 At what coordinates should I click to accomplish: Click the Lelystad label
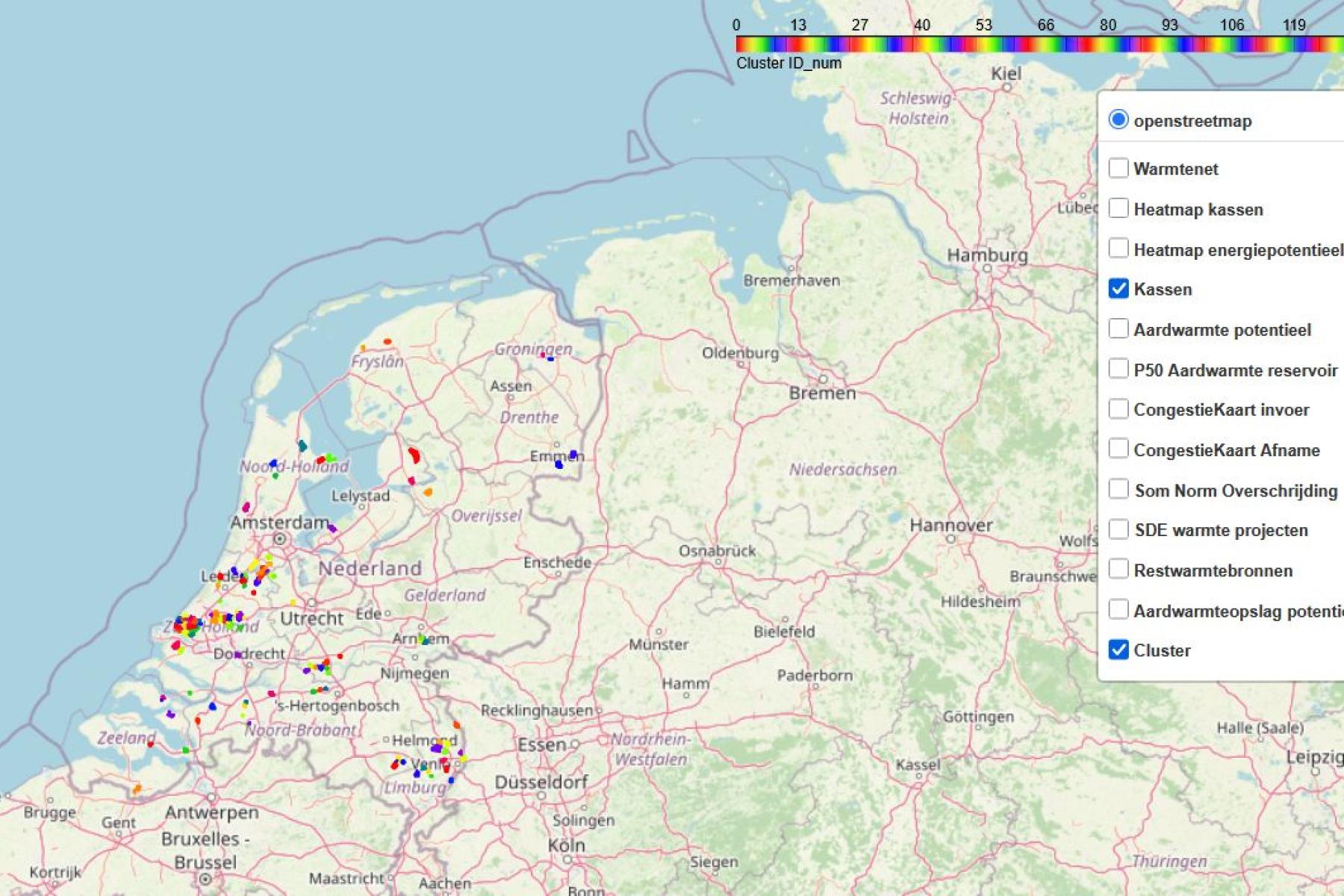361,496
